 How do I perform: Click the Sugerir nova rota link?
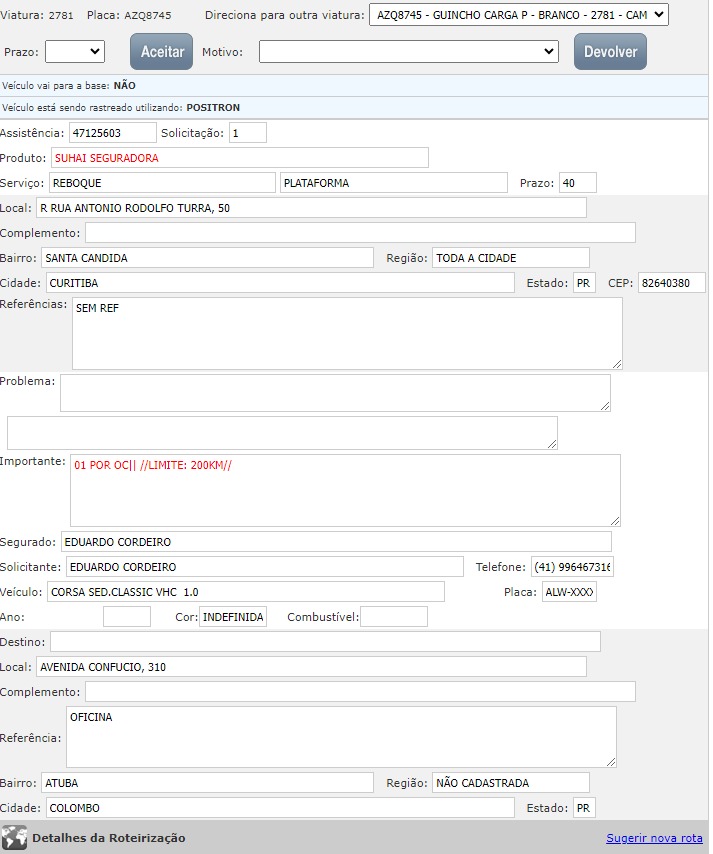pos(654,838)
